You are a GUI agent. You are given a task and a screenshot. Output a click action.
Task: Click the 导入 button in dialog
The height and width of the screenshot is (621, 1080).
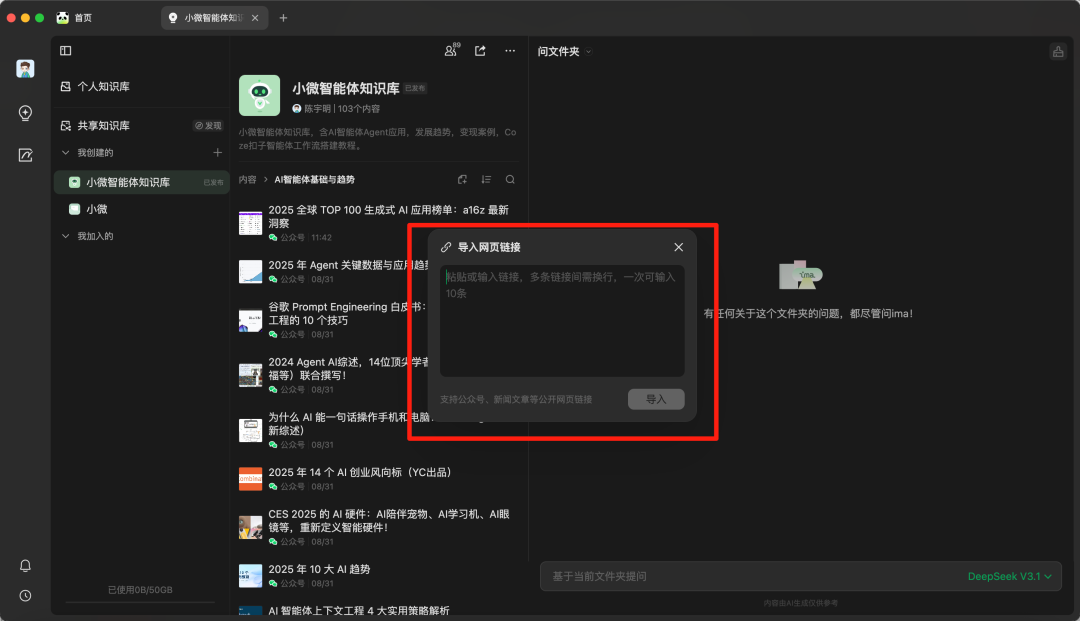click(656, 399)
